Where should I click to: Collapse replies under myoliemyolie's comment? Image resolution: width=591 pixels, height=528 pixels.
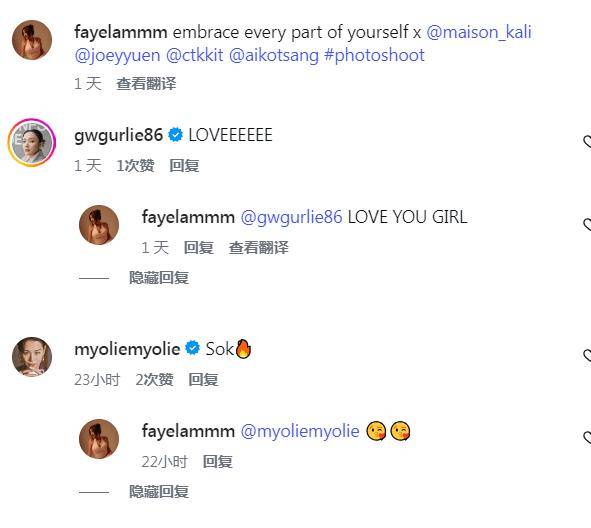159,492
